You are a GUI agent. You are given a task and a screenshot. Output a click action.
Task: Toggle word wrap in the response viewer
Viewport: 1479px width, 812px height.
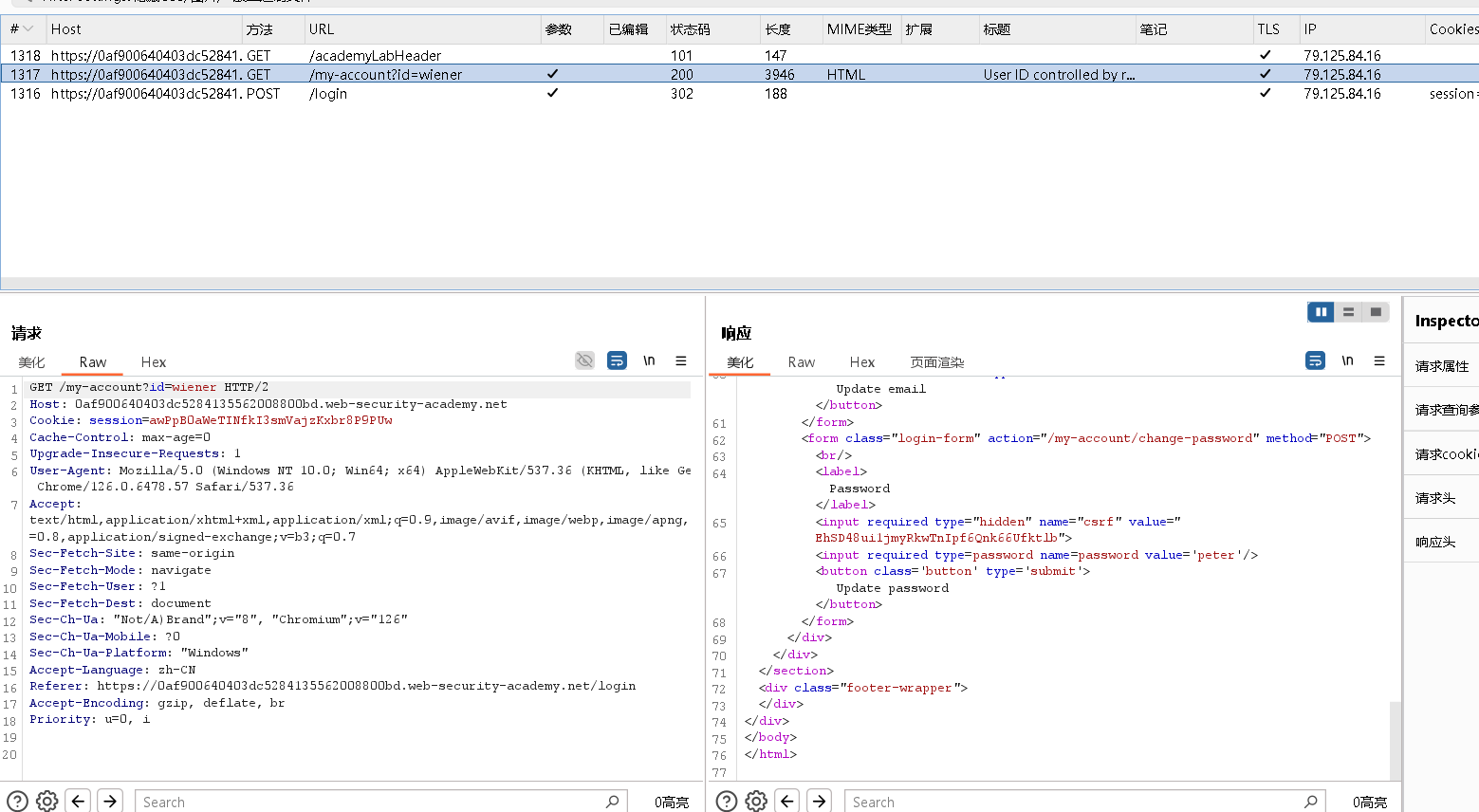1315,360
